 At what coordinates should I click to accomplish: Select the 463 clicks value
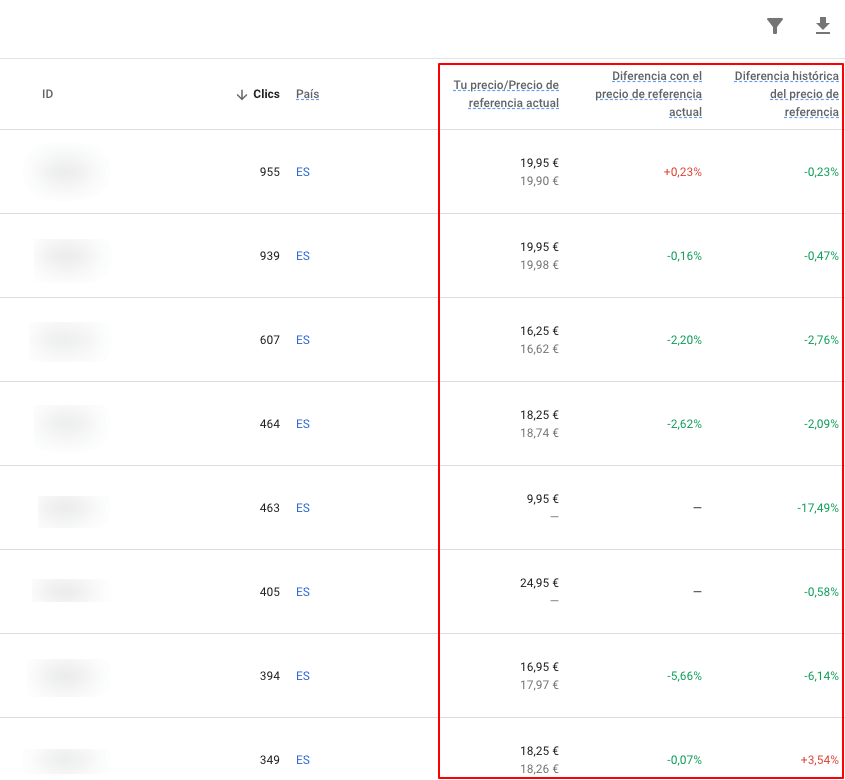click(x=269, y=508)
